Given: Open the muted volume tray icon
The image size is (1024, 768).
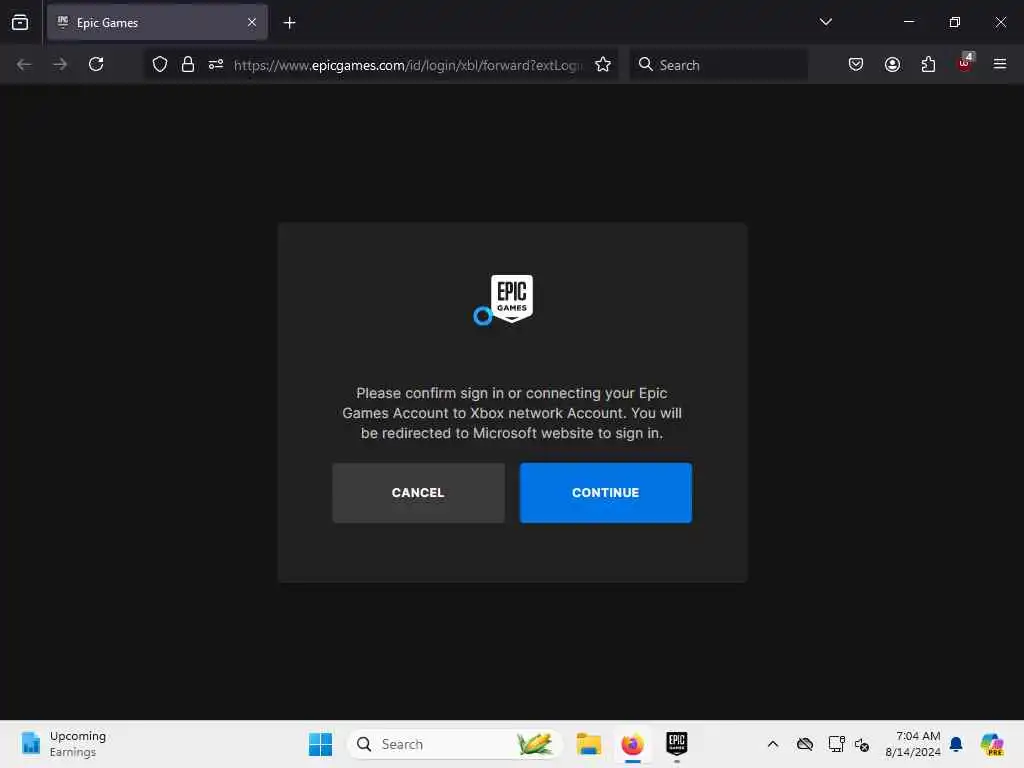Looking at the screenshot, I should pyautogui.click(x=862, y=744).
